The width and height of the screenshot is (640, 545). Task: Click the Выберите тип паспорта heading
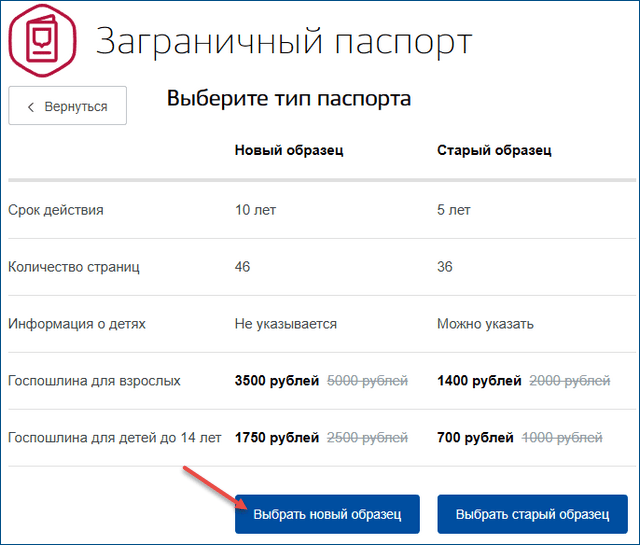click(x=289, y=98)
